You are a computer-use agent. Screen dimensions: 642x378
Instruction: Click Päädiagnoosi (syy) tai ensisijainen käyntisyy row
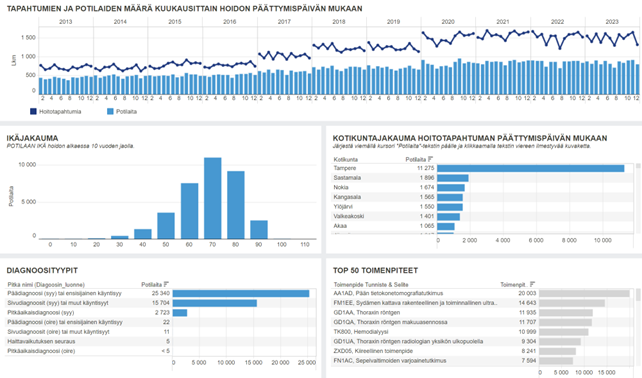tap(160, 294)
